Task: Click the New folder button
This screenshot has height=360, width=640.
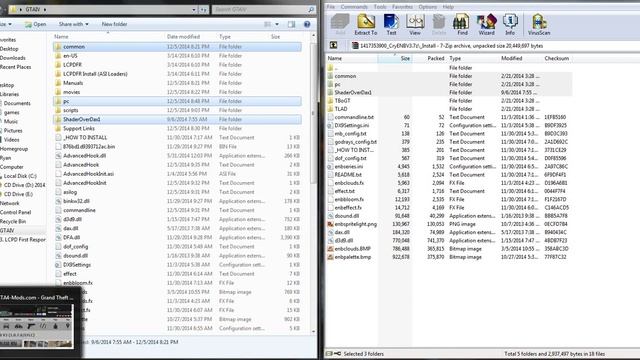Action: click(114, 24)
